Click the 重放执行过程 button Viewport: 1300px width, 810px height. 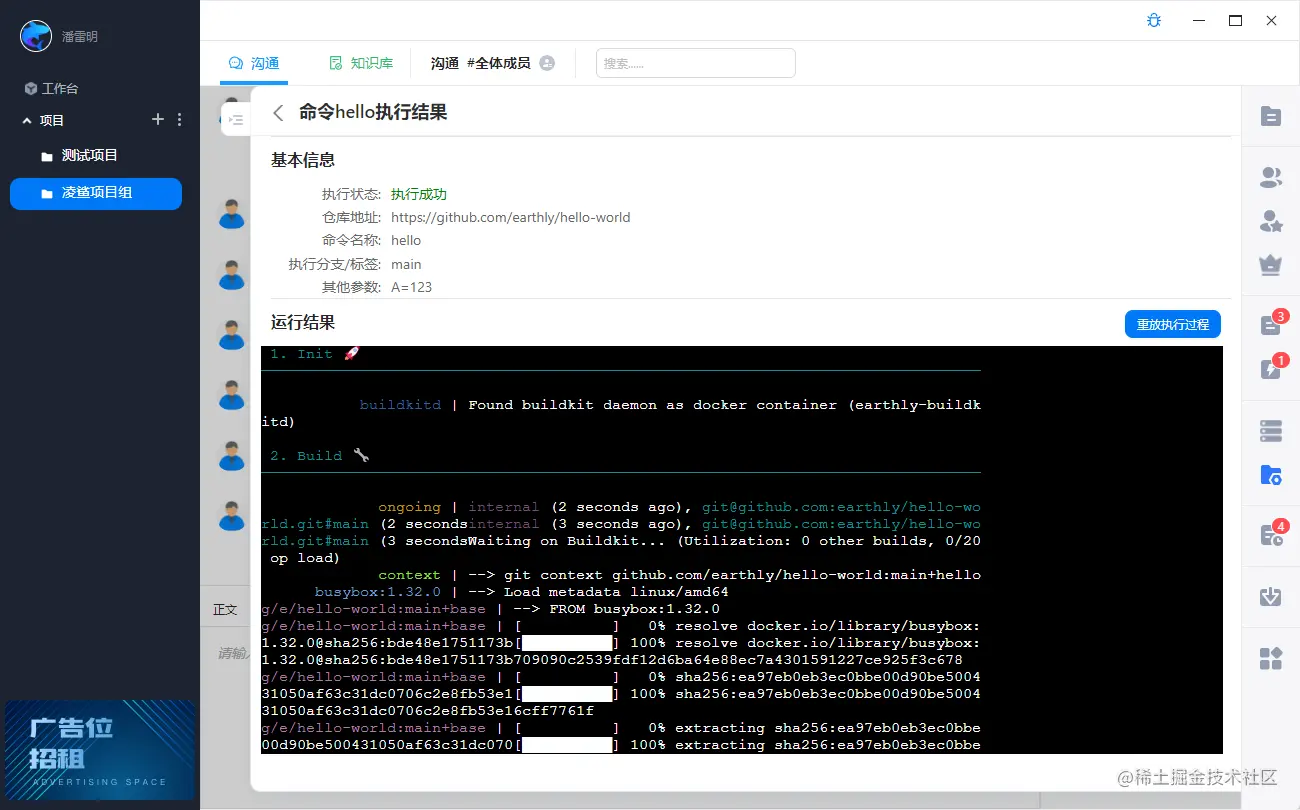click(x=1173, y=324)
